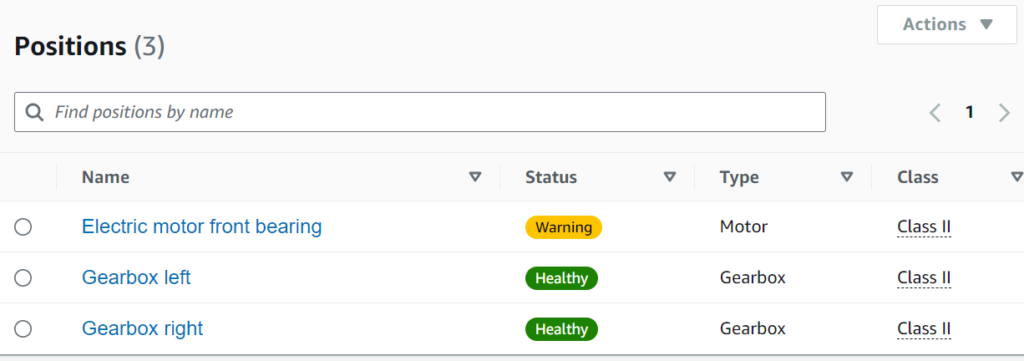This screenshot has height=361, width=1024.
Task: Click Healthy badge in Gearbox left row
Action: (x=562, y=278)
